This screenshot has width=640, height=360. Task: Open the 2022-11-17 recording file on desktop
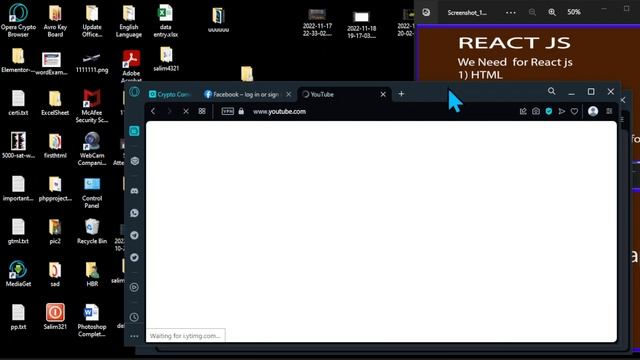point(317,22)
